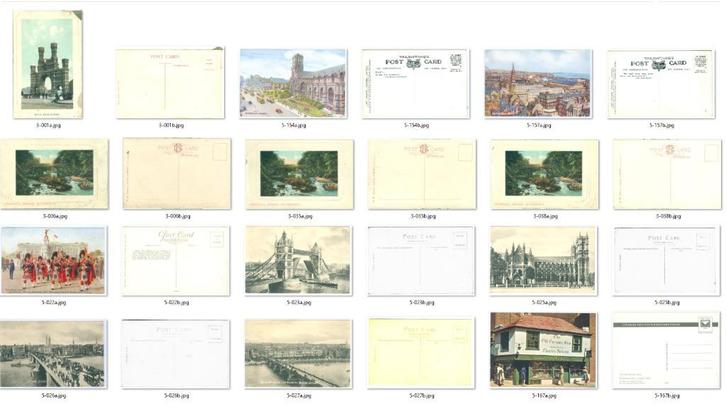Image resolution: width=726 pixels, height=406 pixels.
Task: Select the cathedral with gardens postcard thumbnail
Action: click(x=293, y=83)
